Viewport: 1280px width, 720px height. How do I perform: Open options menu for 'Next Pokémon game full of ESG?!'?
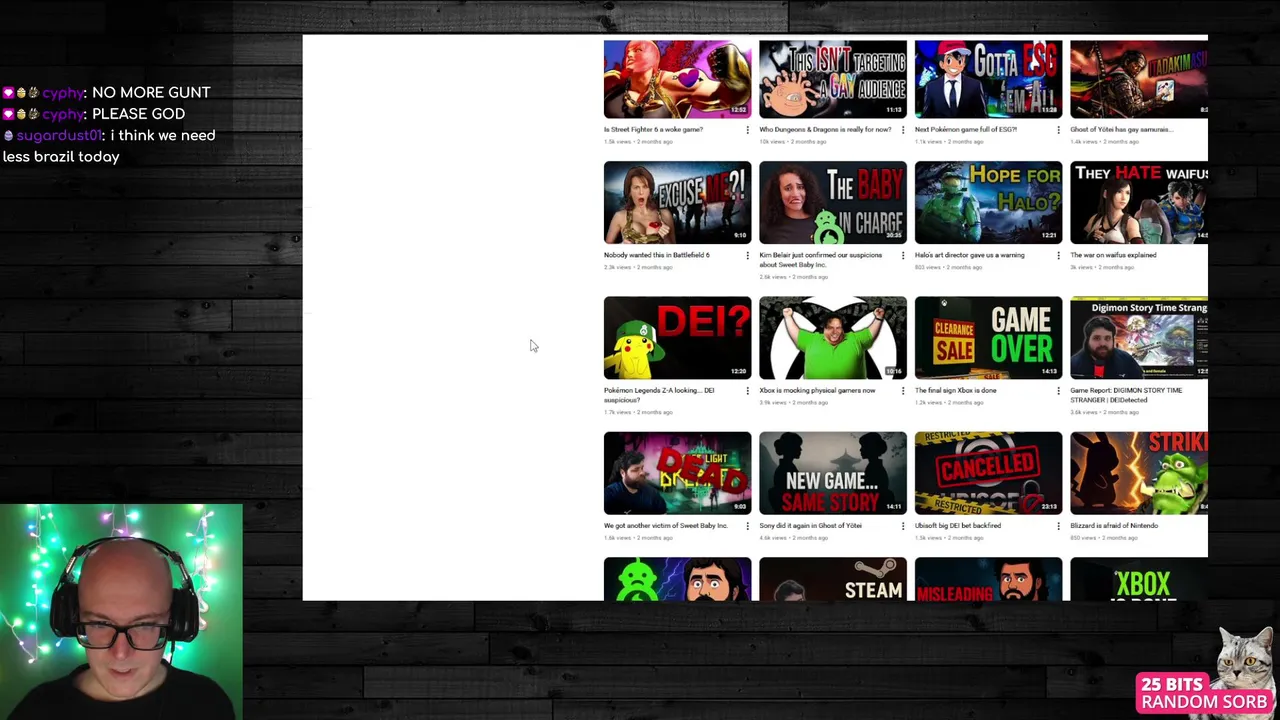click(x=1058, y=130)
